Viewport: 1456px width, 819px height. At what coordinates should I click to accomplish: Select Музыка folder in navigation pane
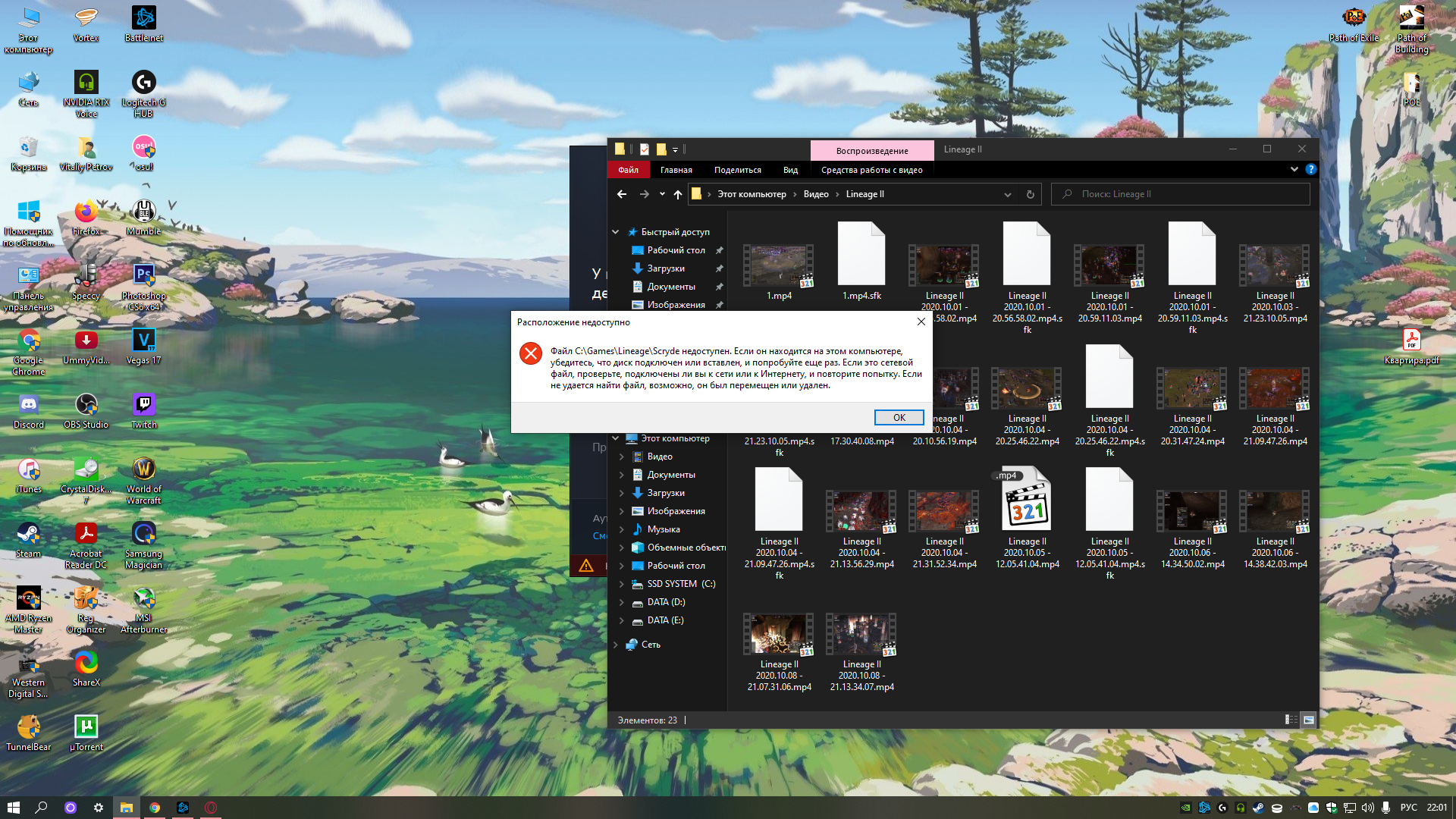coord(663,529)
